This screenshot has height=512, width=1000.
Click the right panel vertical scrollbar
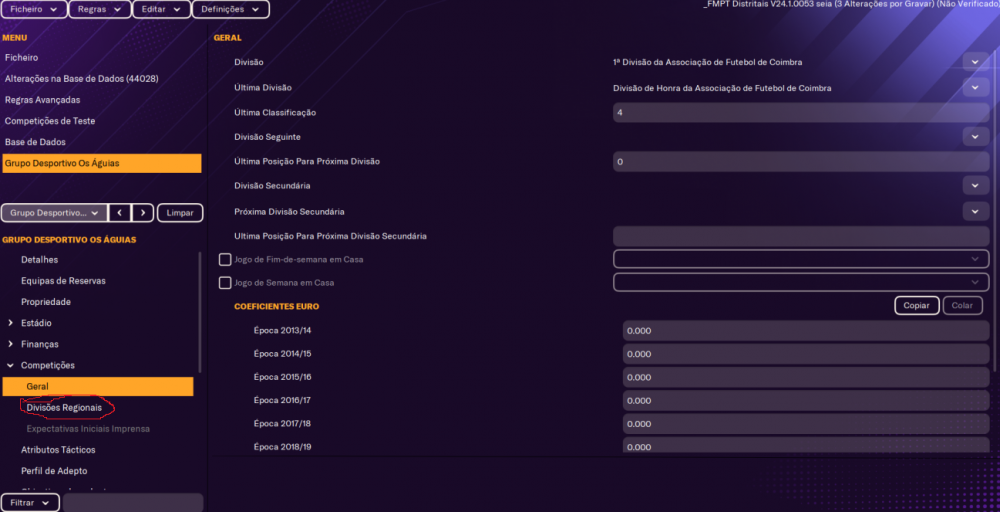pos(995,210)
